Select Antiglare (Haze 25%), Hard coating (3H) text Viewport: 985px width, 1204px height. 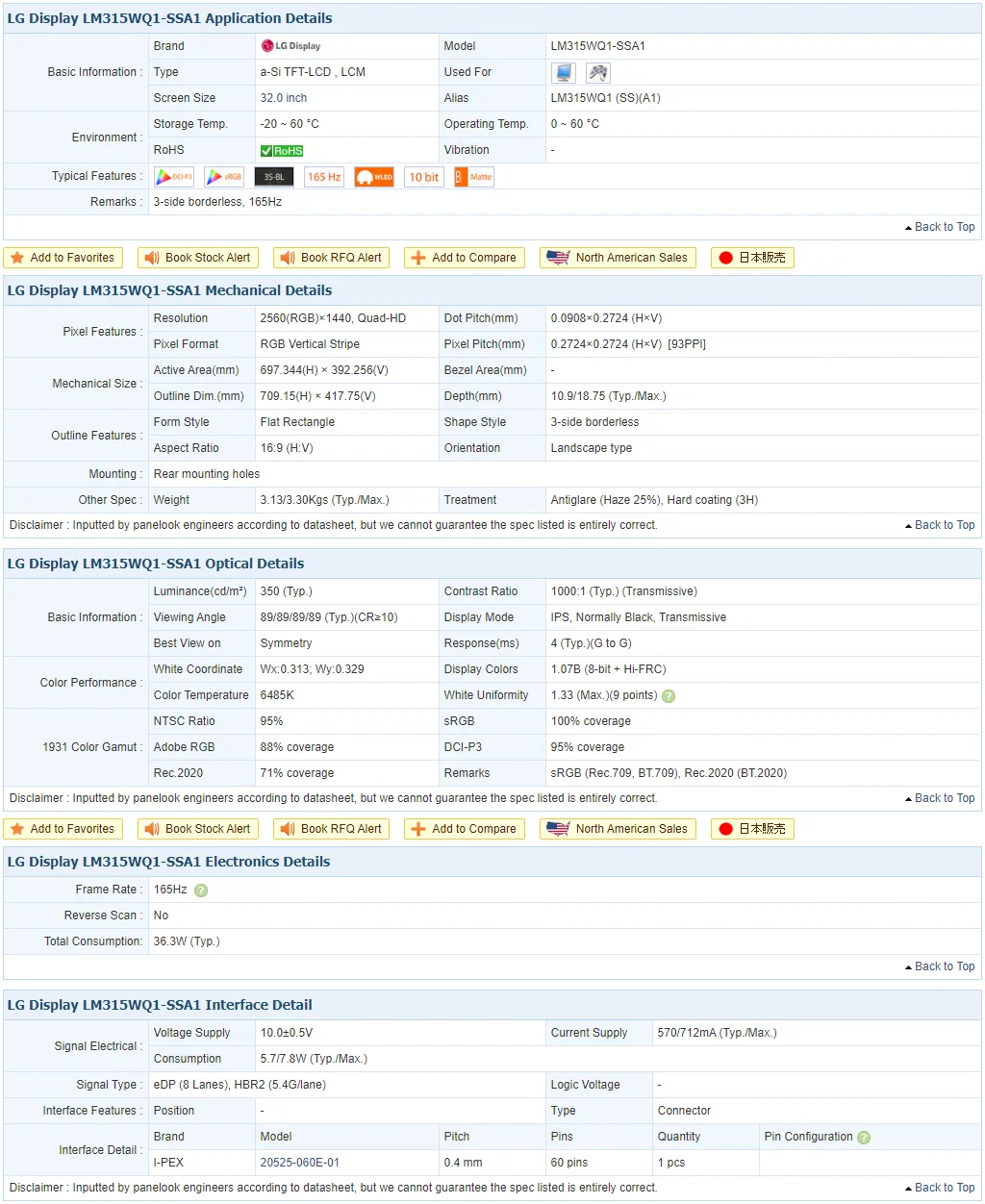pyautogui.click(x=654, y=500)
